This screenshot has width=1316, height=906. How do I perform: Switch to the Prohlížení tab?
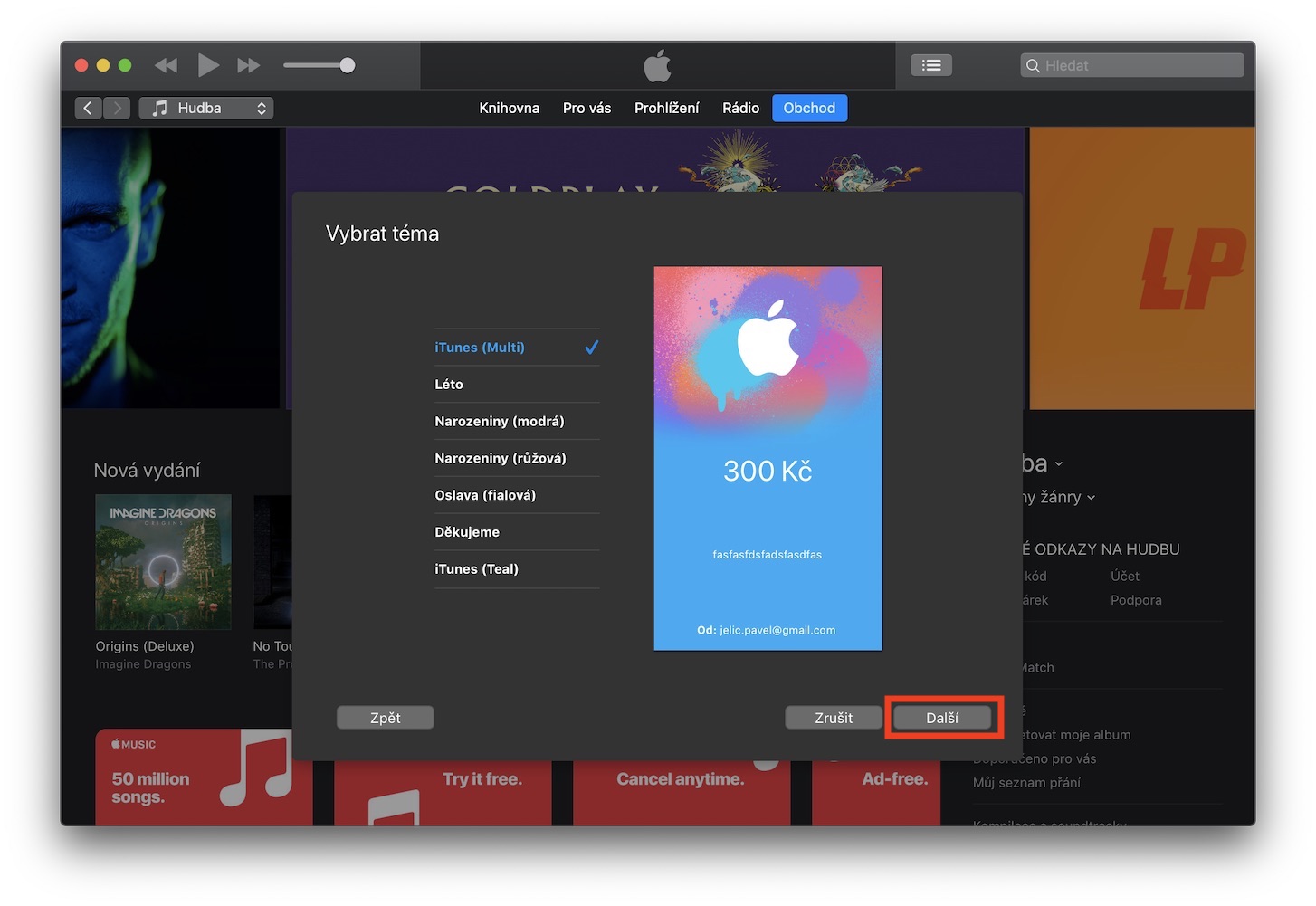pyautogui.click(x=666, y=108)
